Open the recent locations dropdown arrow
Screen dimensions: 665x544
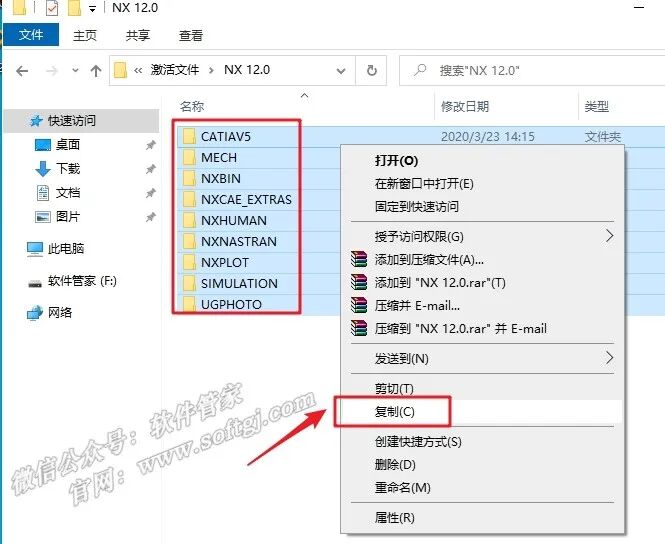75,70
